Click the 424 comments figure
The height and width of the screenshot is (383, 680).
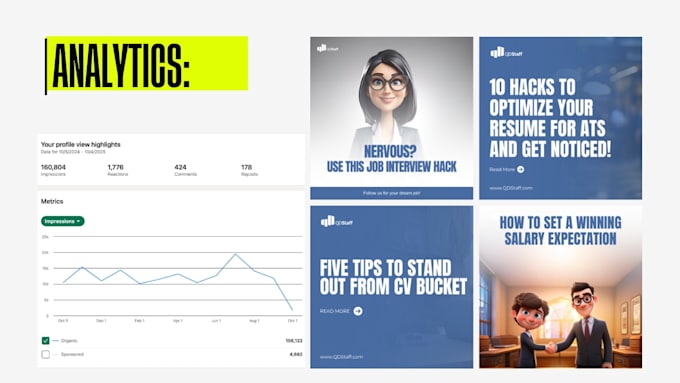[180, 167]
